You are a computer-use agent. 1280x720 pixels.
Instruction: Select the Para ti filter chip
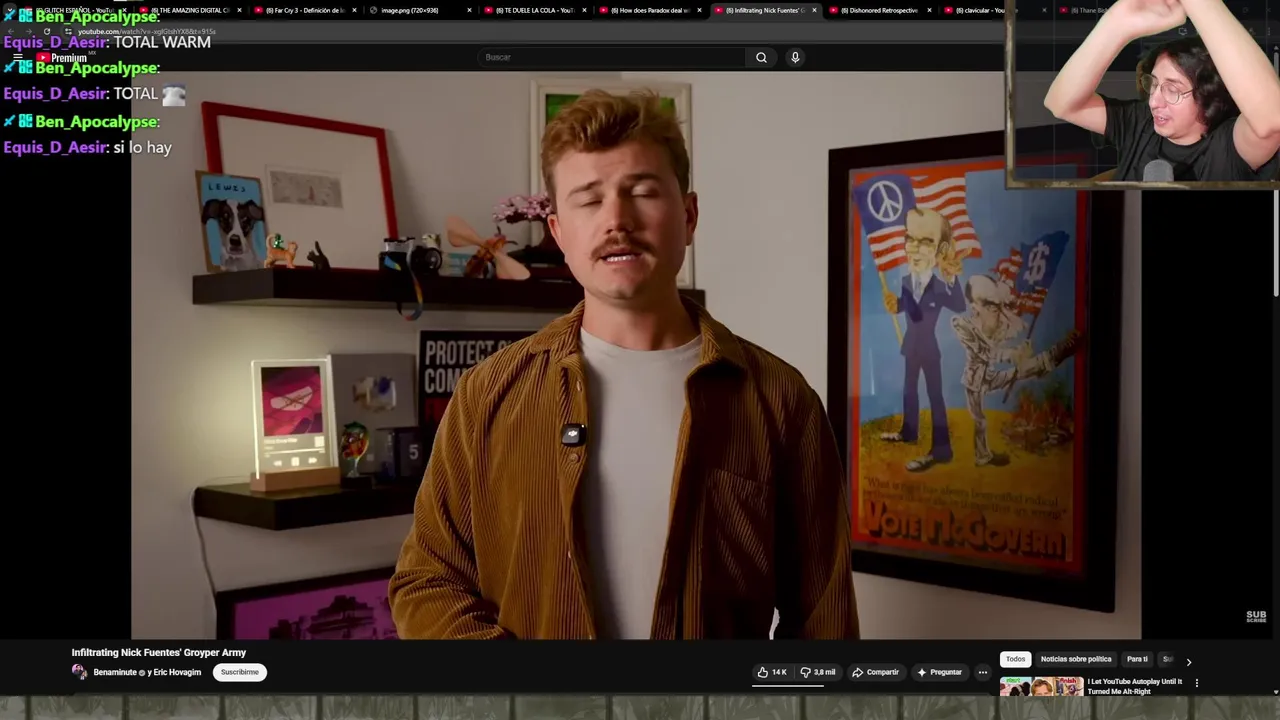(x=1137, y=659)
